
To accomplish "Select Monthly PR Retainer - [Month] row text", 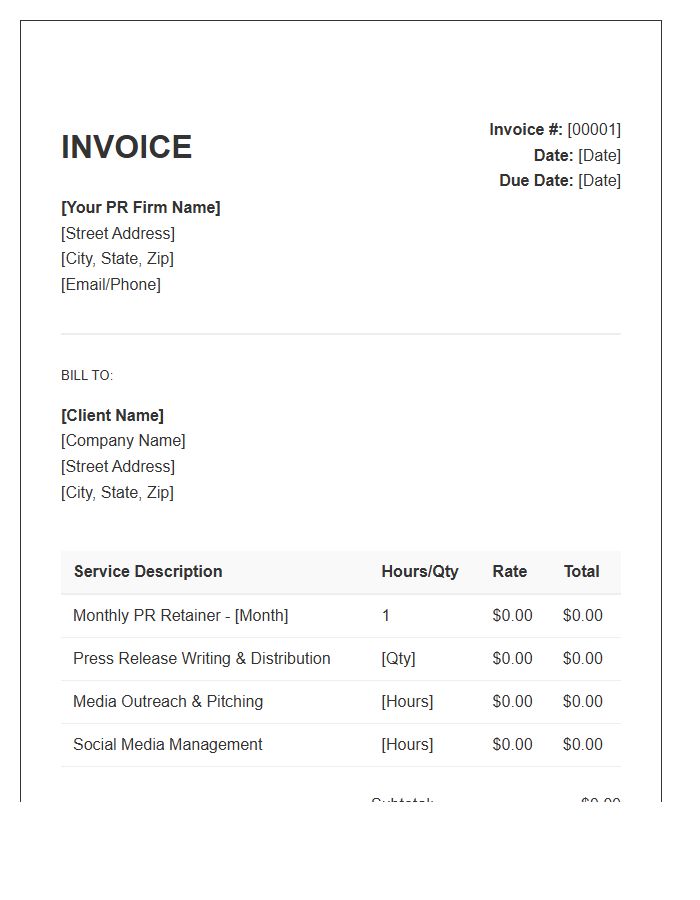I will 181,616.
